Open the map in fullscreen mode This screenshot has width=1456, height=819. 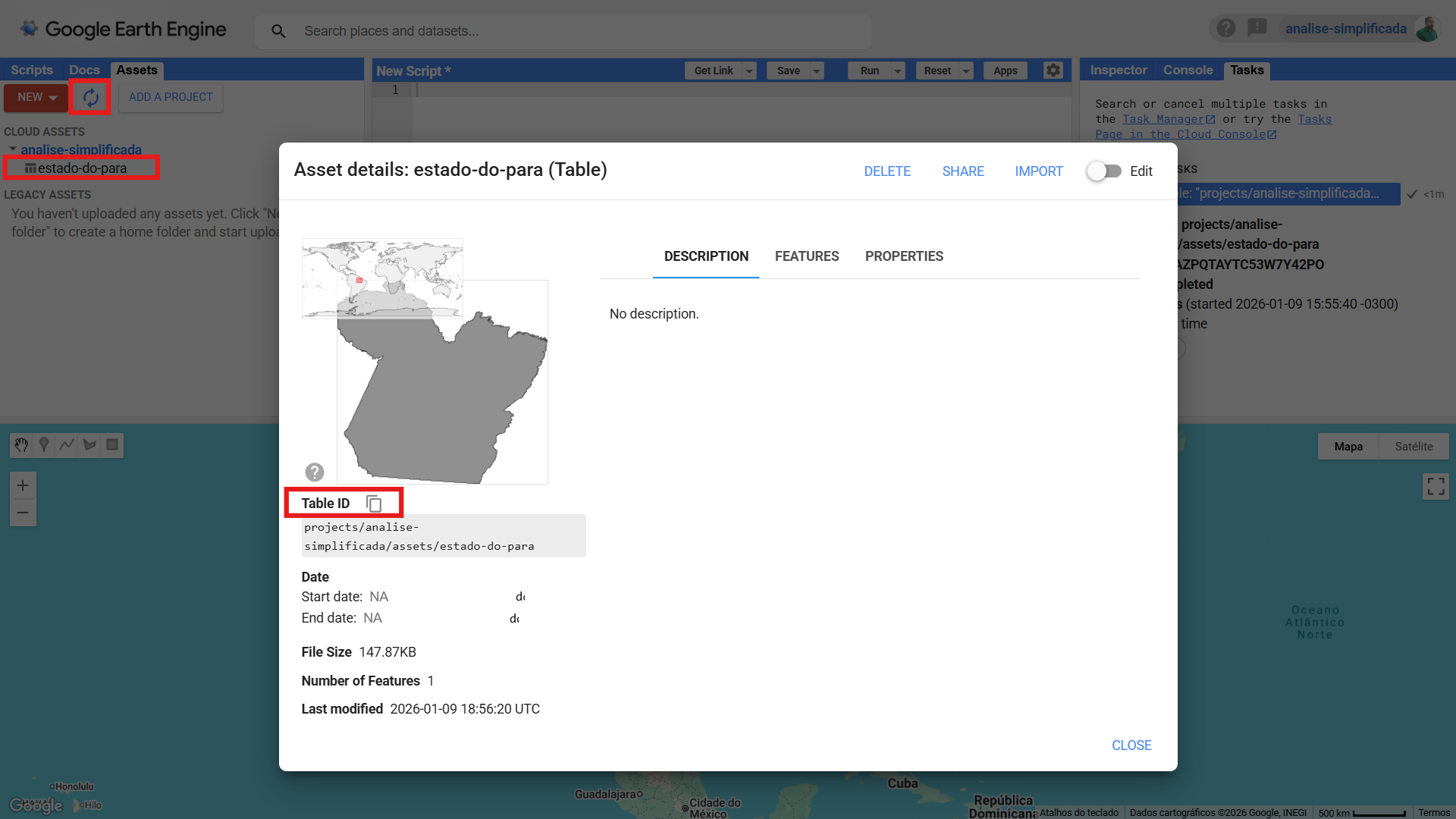tap(1436, 486)
